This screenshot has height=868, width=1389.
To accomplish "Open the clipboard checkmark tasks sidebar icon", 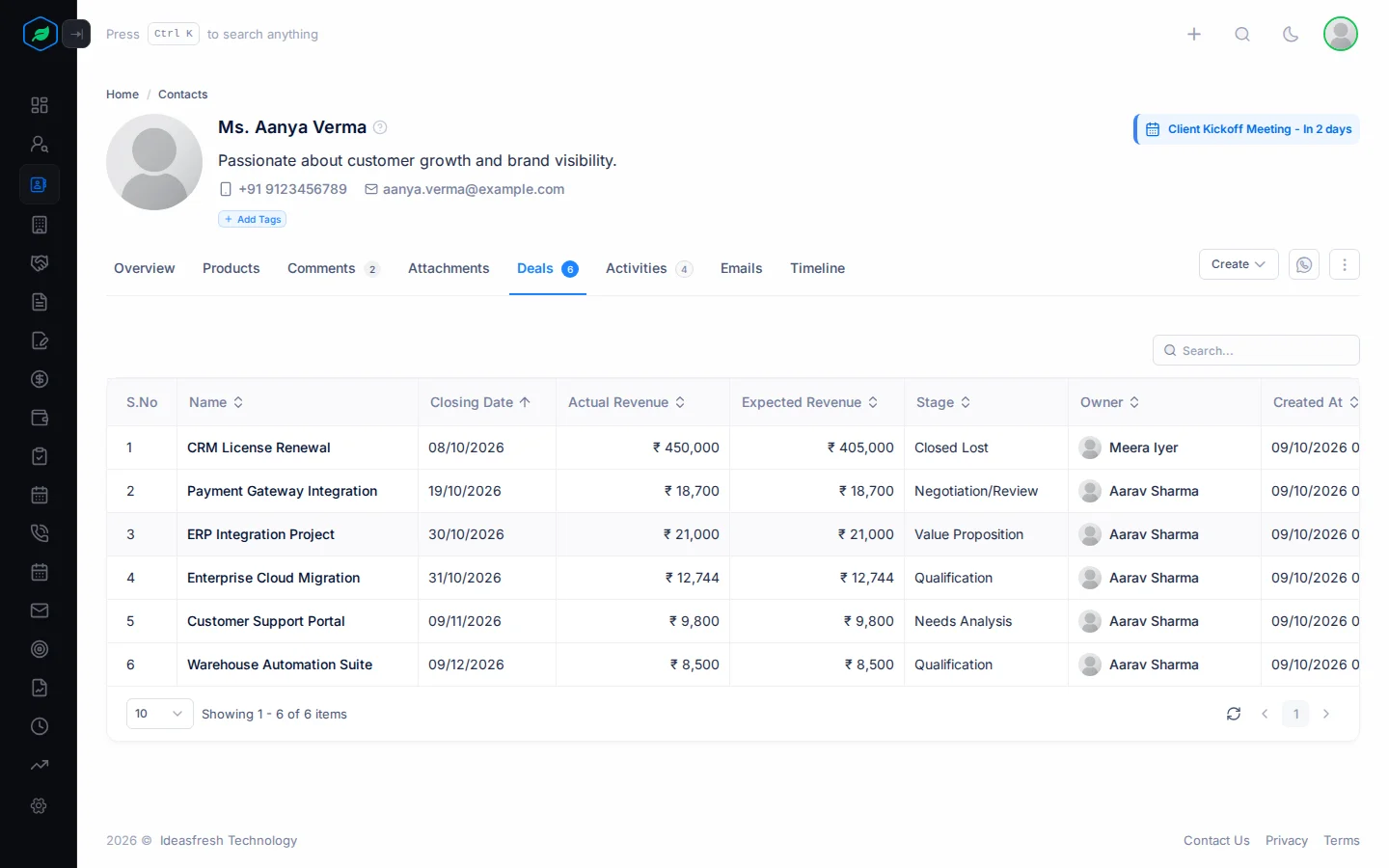I will [40, 456].
